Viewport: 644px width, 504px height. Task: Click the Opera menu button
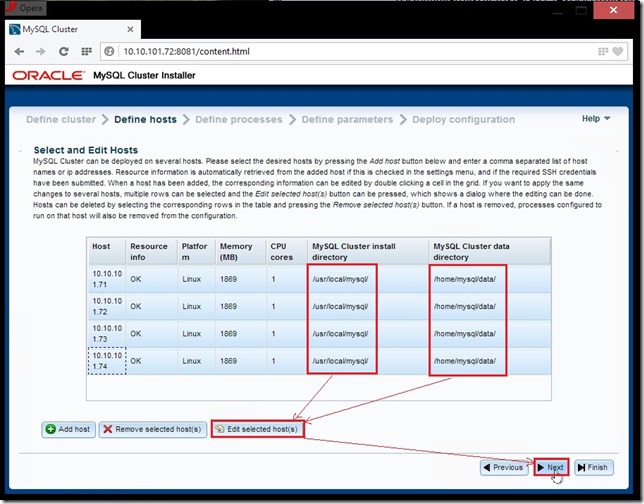point(25,8)
